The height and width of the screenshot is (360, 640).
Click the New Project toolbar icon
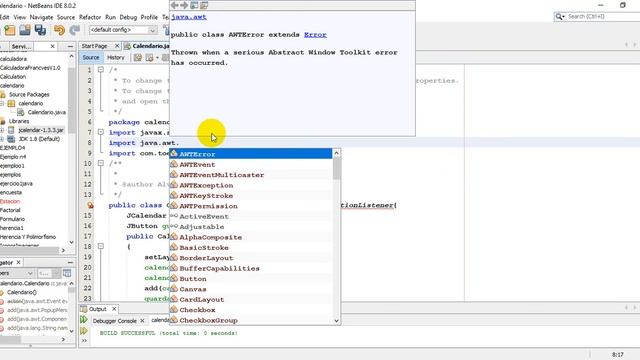pos(10,30)
